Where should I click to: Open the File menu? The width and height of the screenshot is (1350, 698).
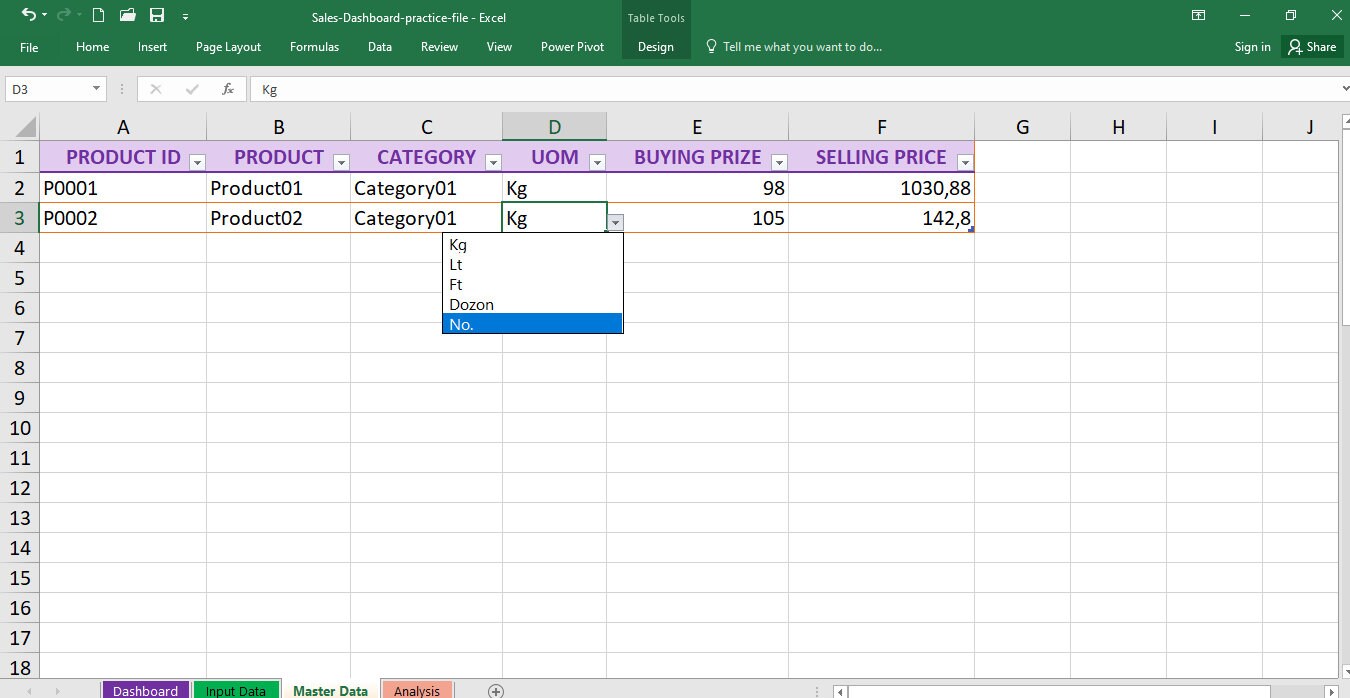(x=29, y=46)
